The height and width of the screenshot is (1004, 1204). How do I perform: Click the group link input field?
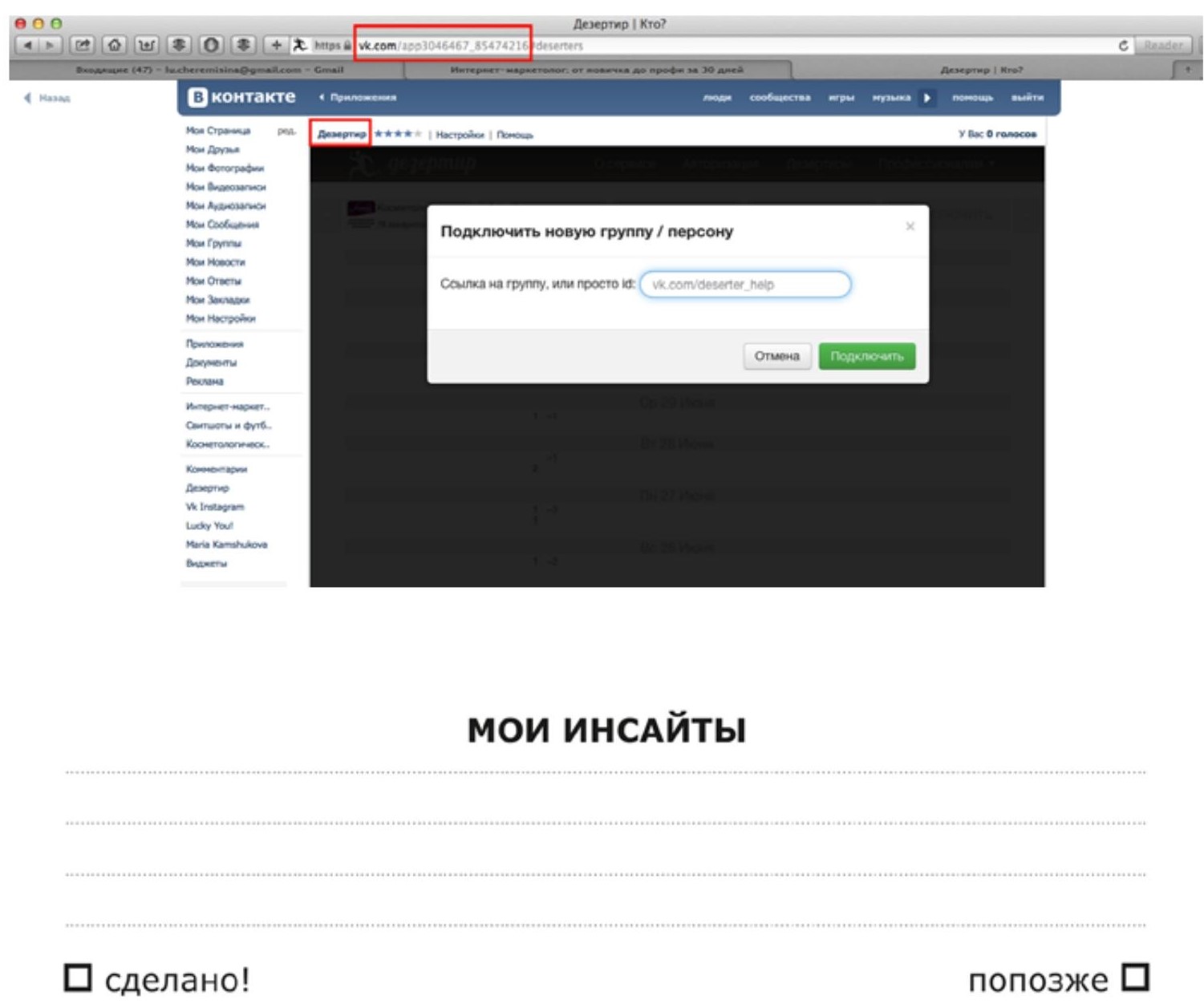(x=744, y=285)
